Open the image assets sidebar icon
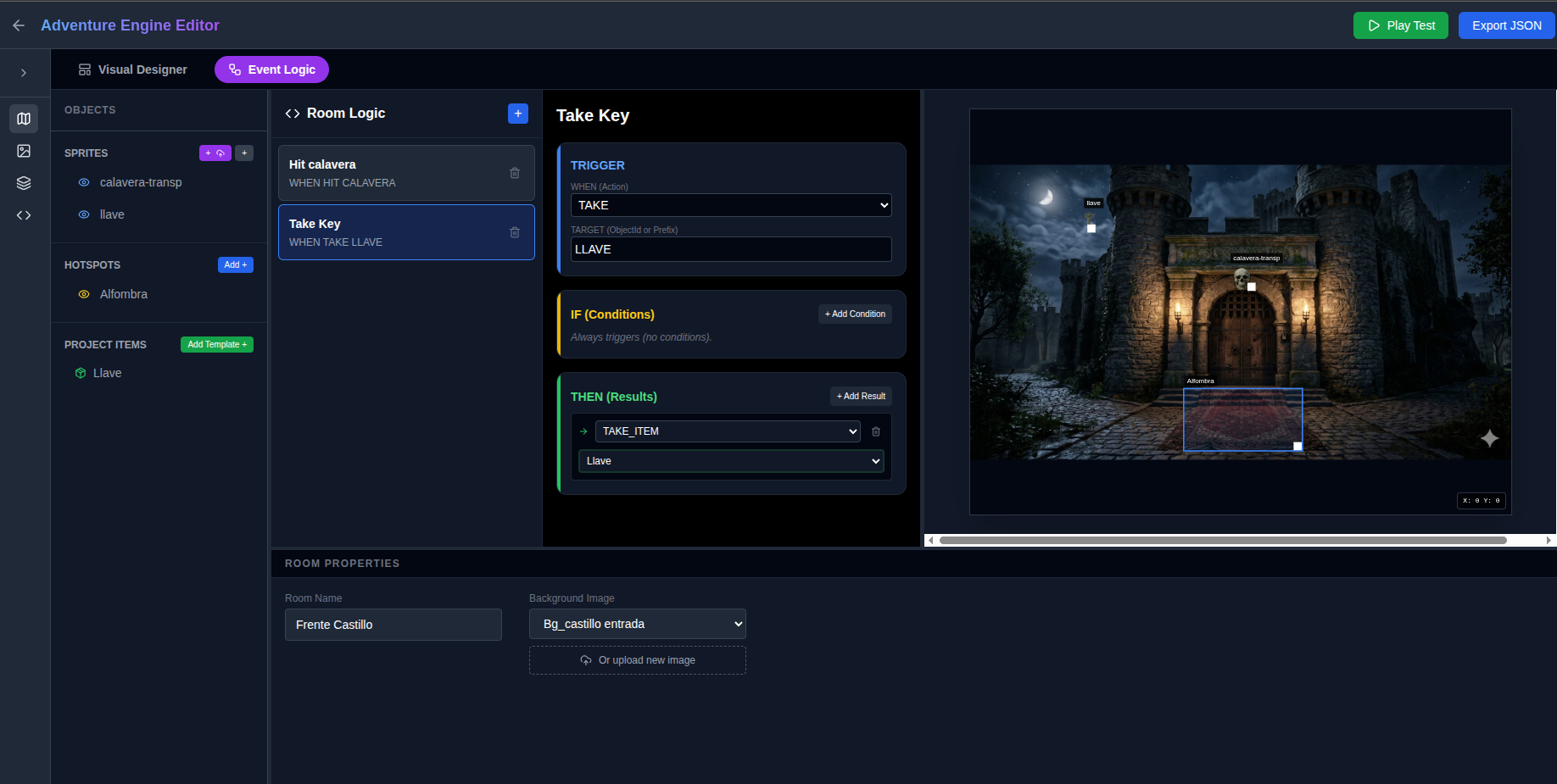The height and width of the screenshot is (784, 1557). (24, 151)
